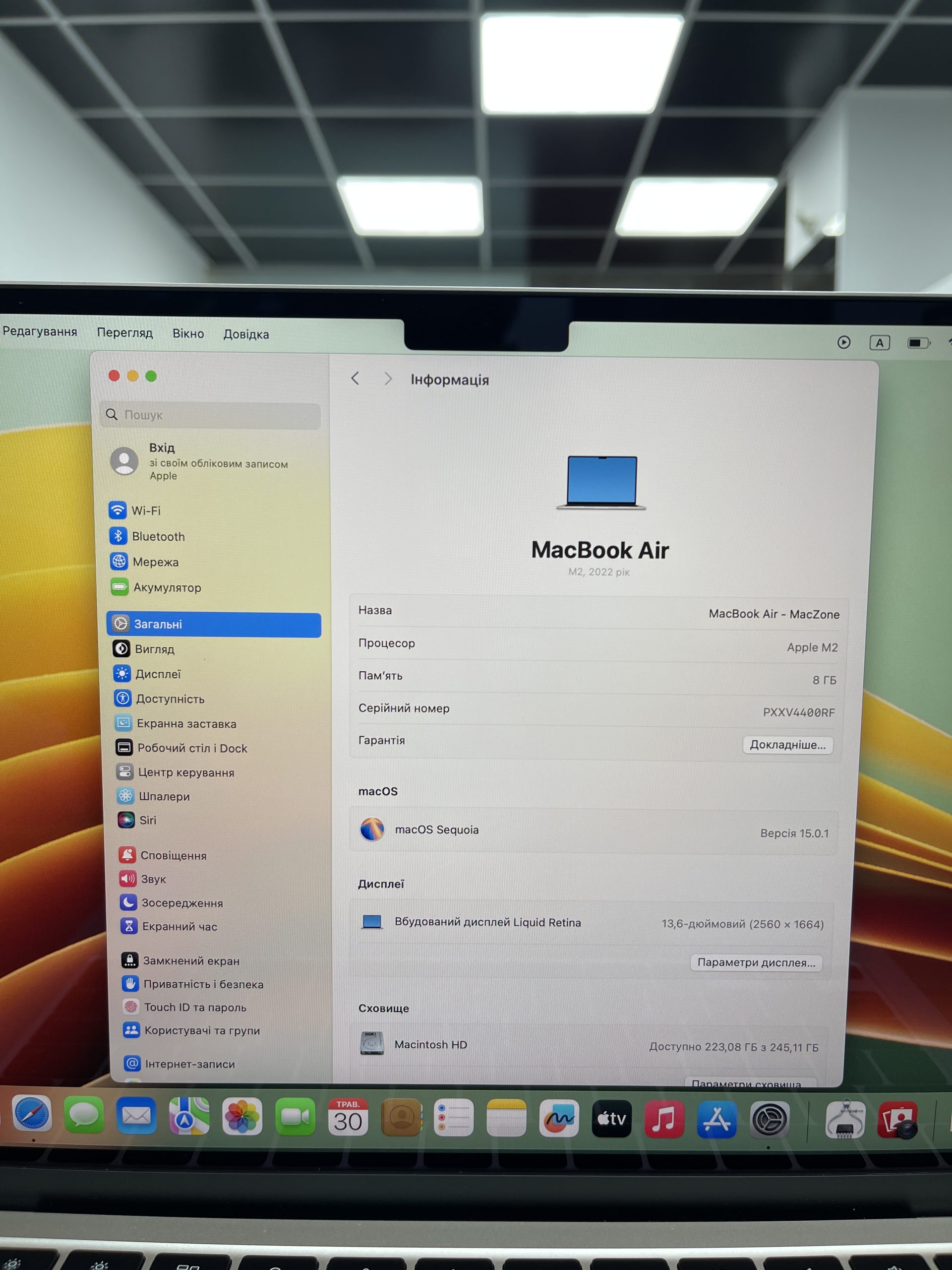Click serial number PXXV4400RF
This screenshot has height=1270, width=952.
click(799, 712)
